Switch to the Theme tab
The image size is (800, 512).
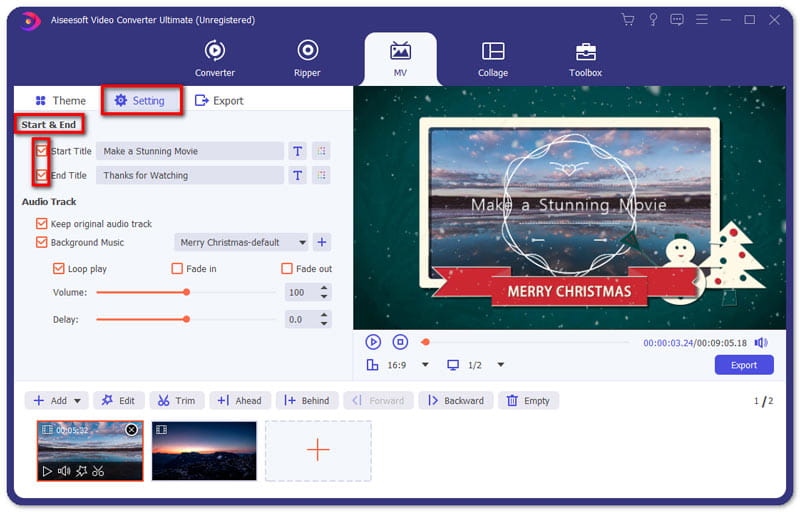(60, 100)
